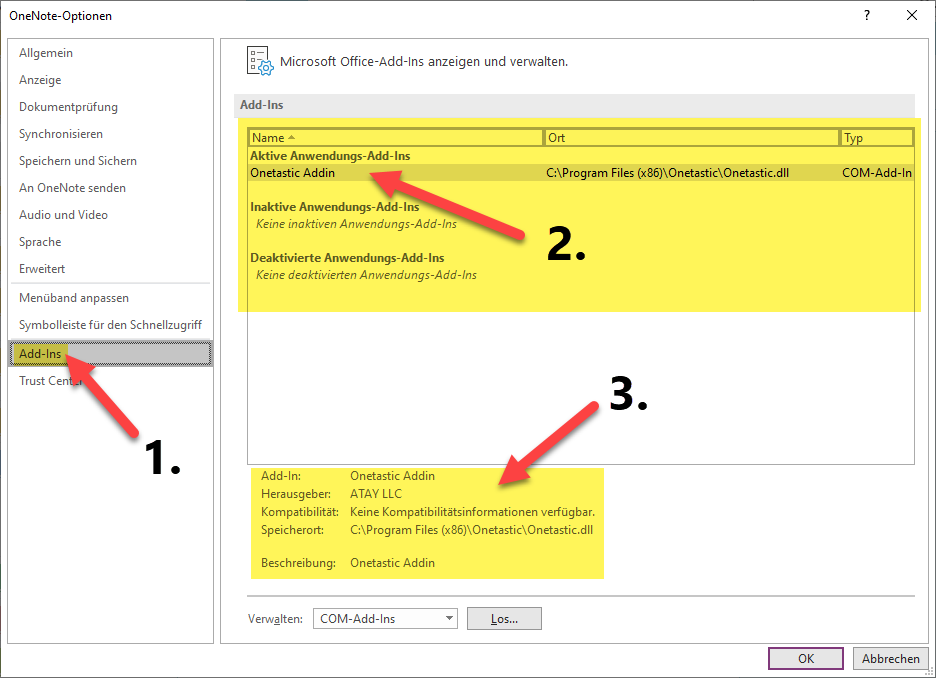Click the Add-In name value in details
Viewport: 936px width, 678px height.
392,476
